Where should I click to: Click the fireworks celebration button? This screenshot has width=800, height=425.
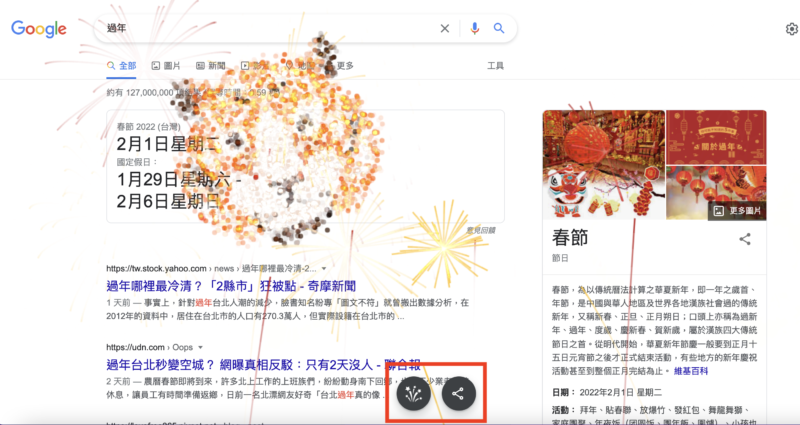[414, 393]
